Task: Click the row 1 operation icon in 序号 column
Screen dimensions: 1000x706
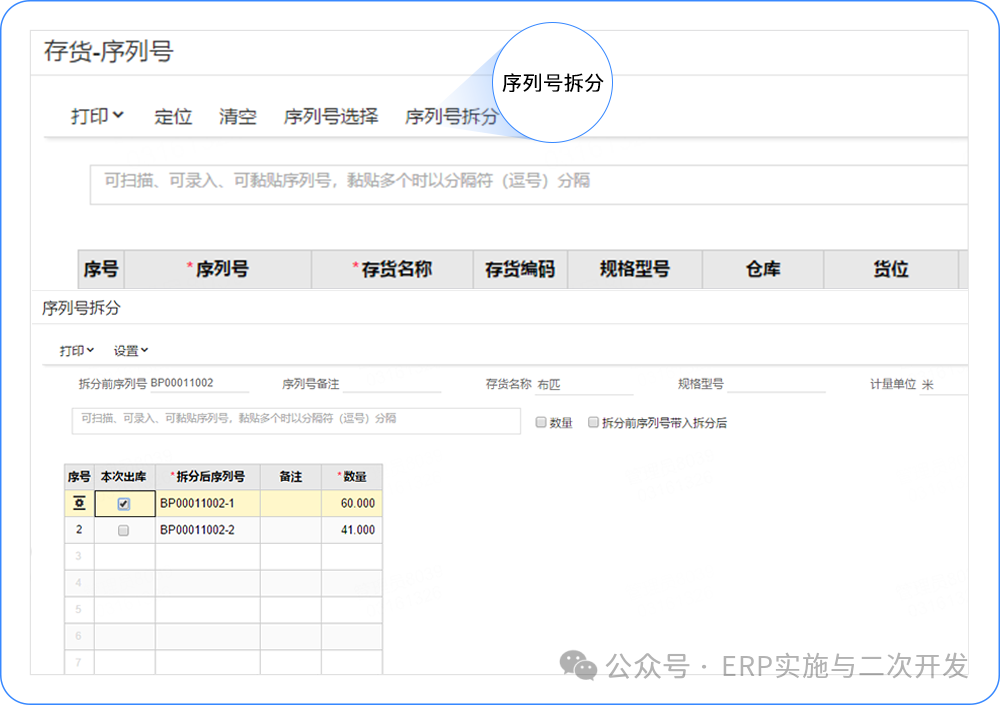Action: 79,504
